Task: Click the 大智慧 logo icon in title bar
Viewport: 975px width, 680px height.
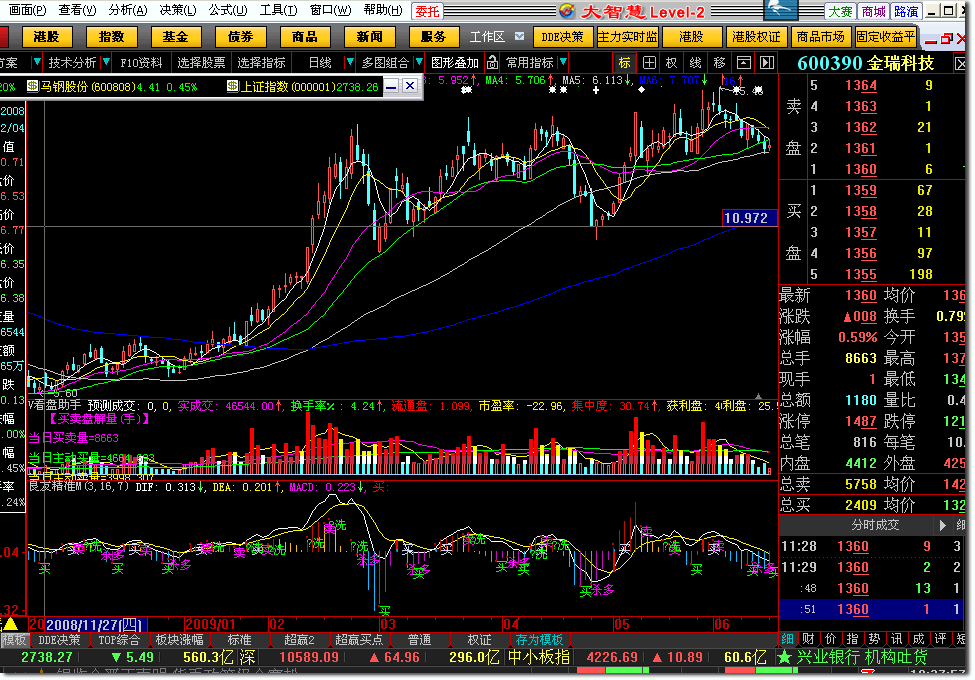Action: tap(566, 11)
